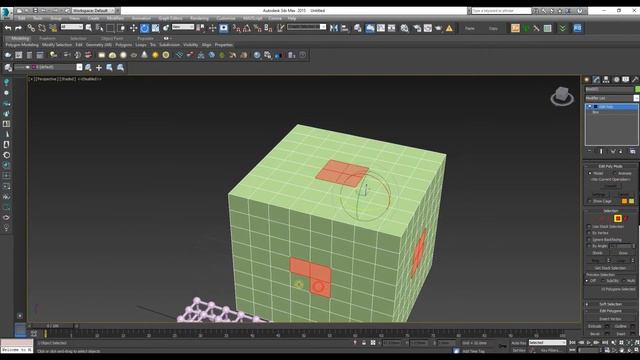This screenshot has width=640, height=360.
Task: Click the yellow warning triangle icon
Action: pyautogui.click(x=449, y=28)
